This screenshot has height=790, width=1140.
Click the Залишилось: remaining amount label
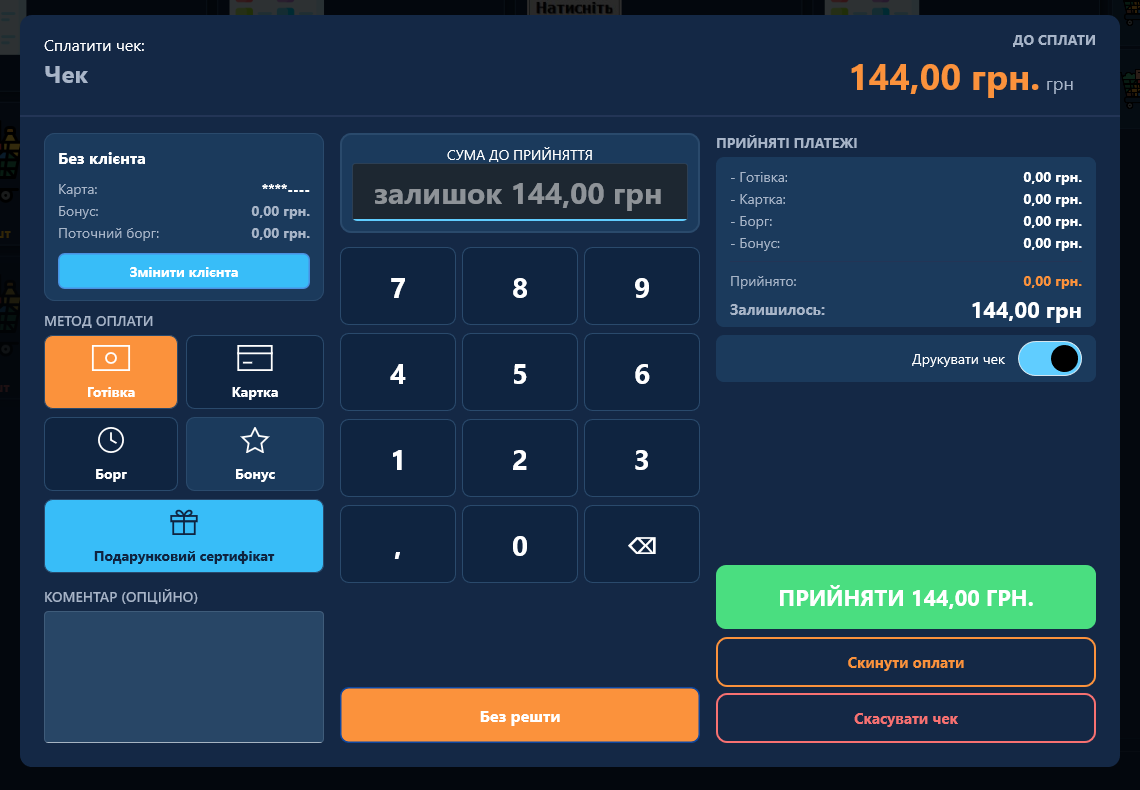point(777,310)
